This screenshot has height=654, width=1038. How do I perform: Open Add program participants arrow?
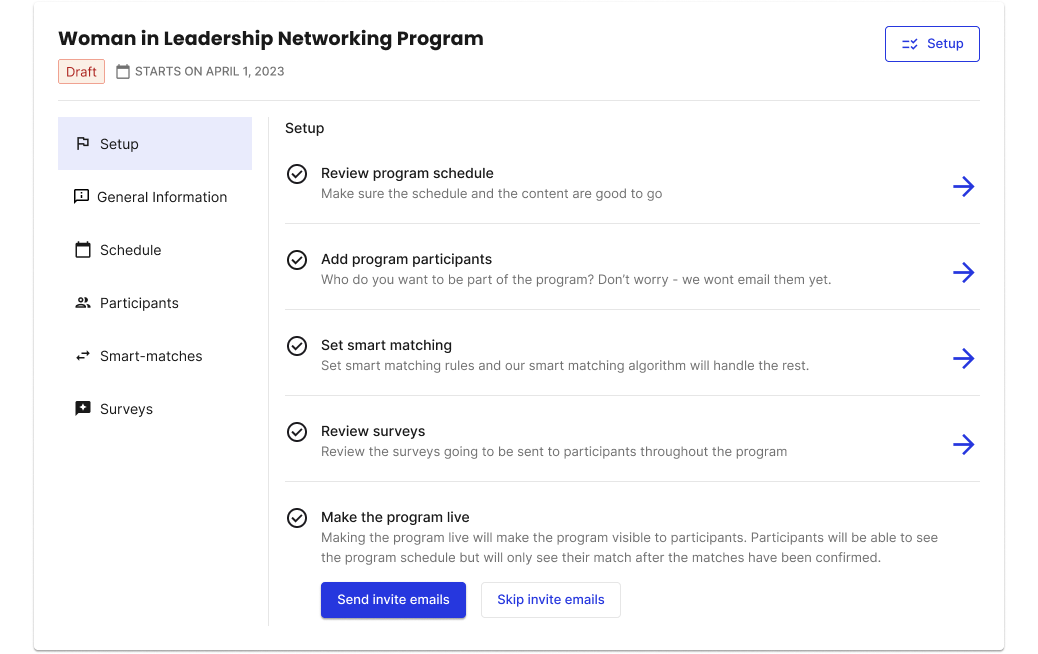963,272
